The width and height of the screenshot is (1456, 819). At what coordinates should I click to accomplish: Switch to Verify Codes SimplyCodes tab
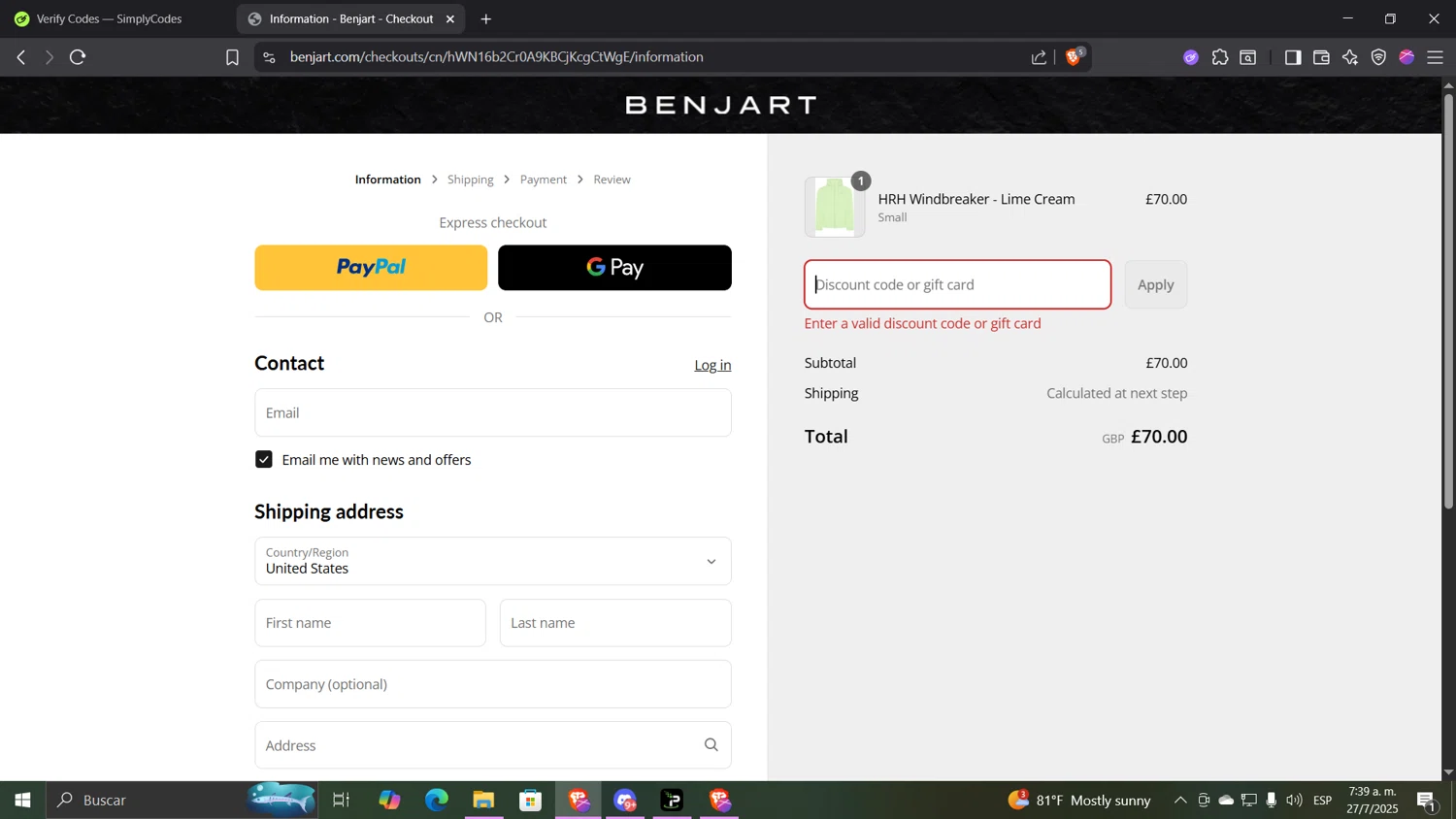[109, 18]
